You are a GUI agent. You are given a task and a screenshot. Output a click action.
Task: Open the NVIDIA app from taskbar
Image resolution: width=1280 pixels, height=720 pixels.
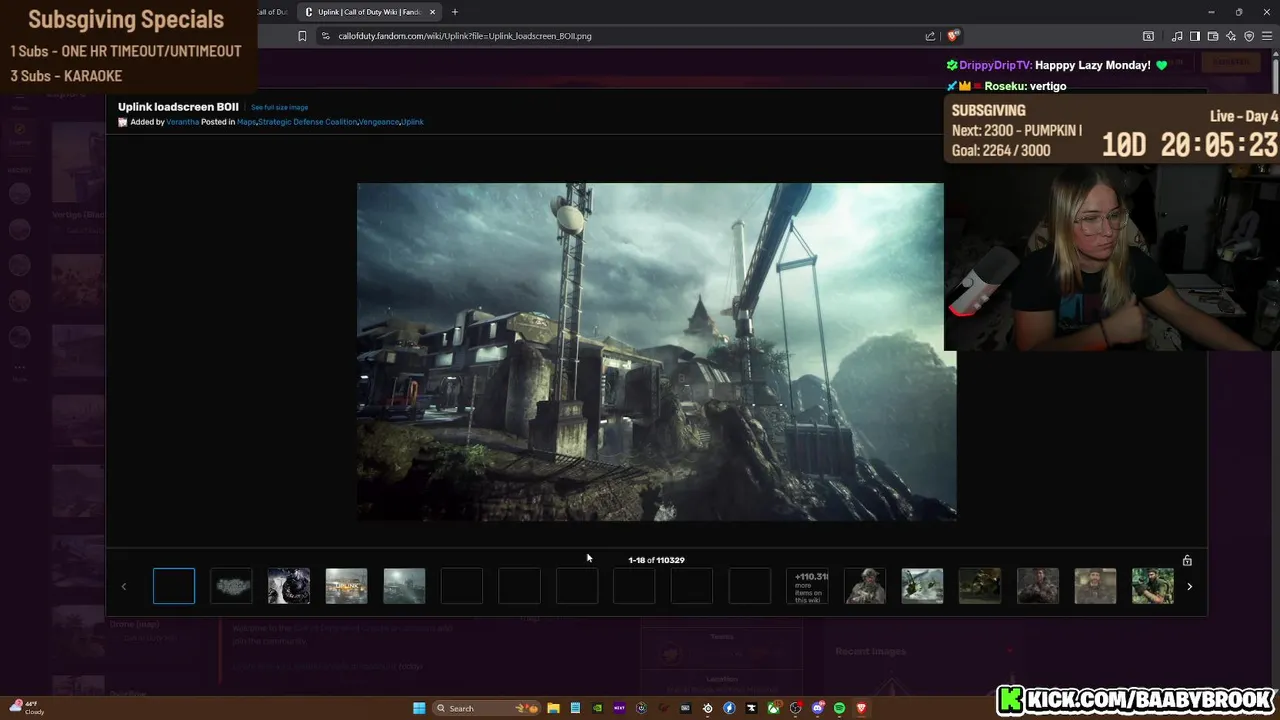598,708
